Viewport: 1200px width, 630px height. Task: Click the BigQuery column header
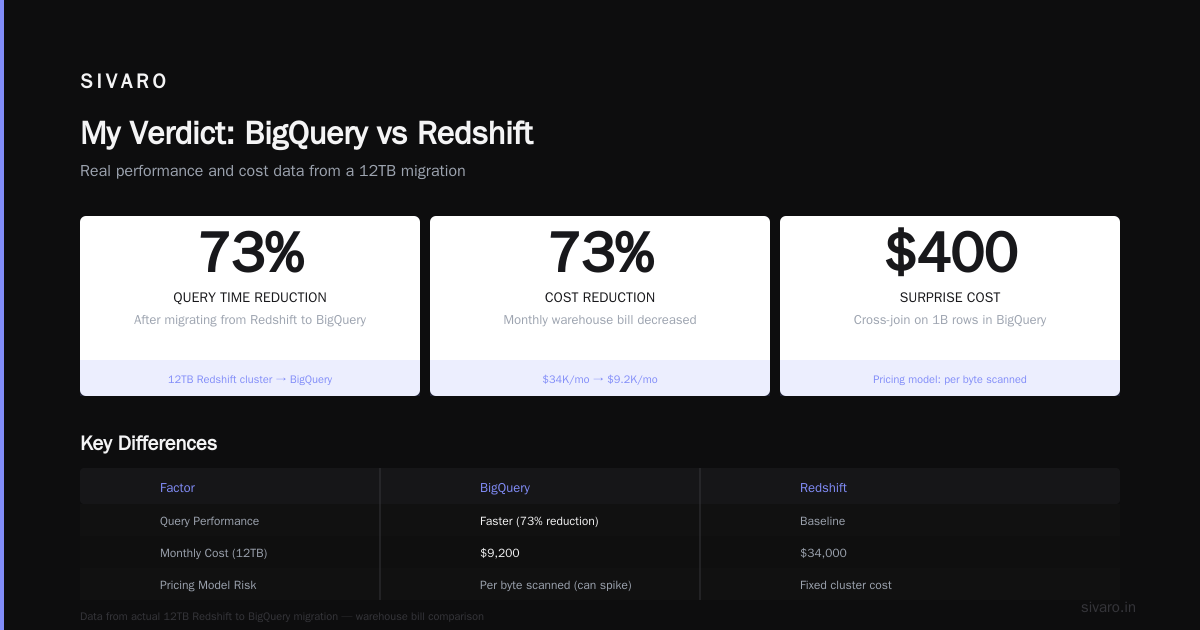505,488
